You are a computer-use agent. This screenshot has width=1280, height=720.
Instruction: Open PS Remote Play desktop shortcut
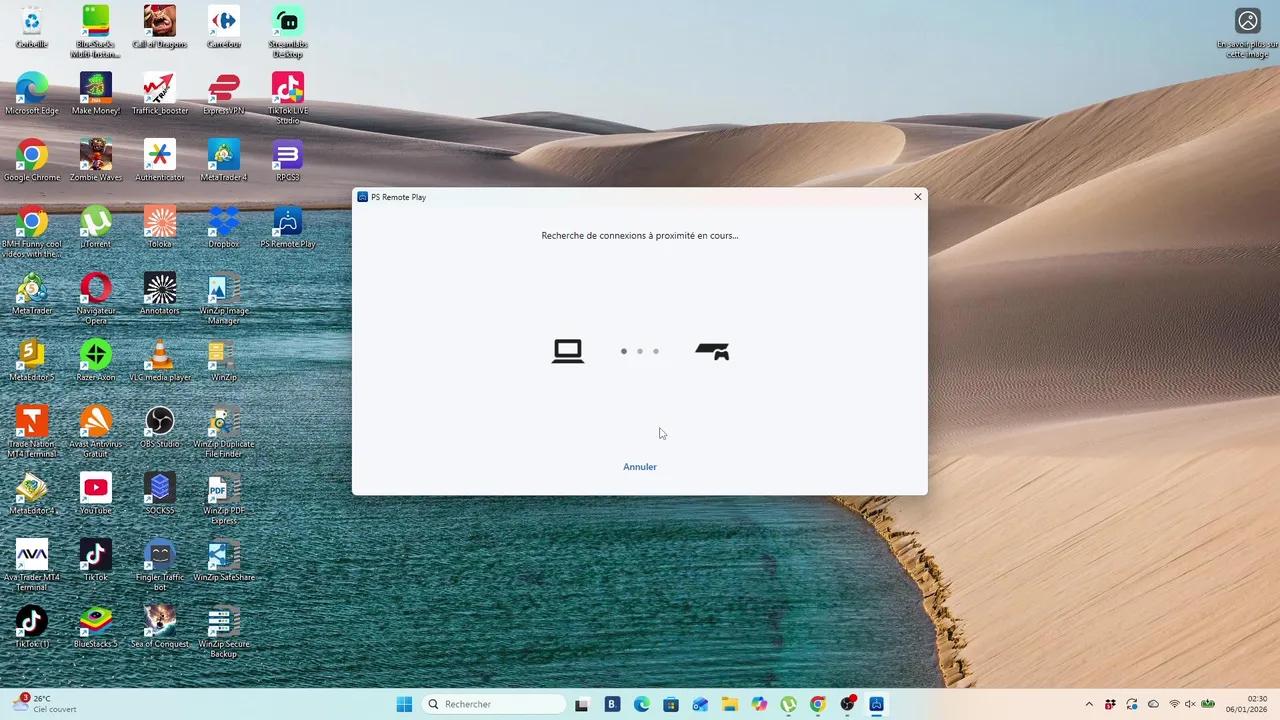pos(288,222)
